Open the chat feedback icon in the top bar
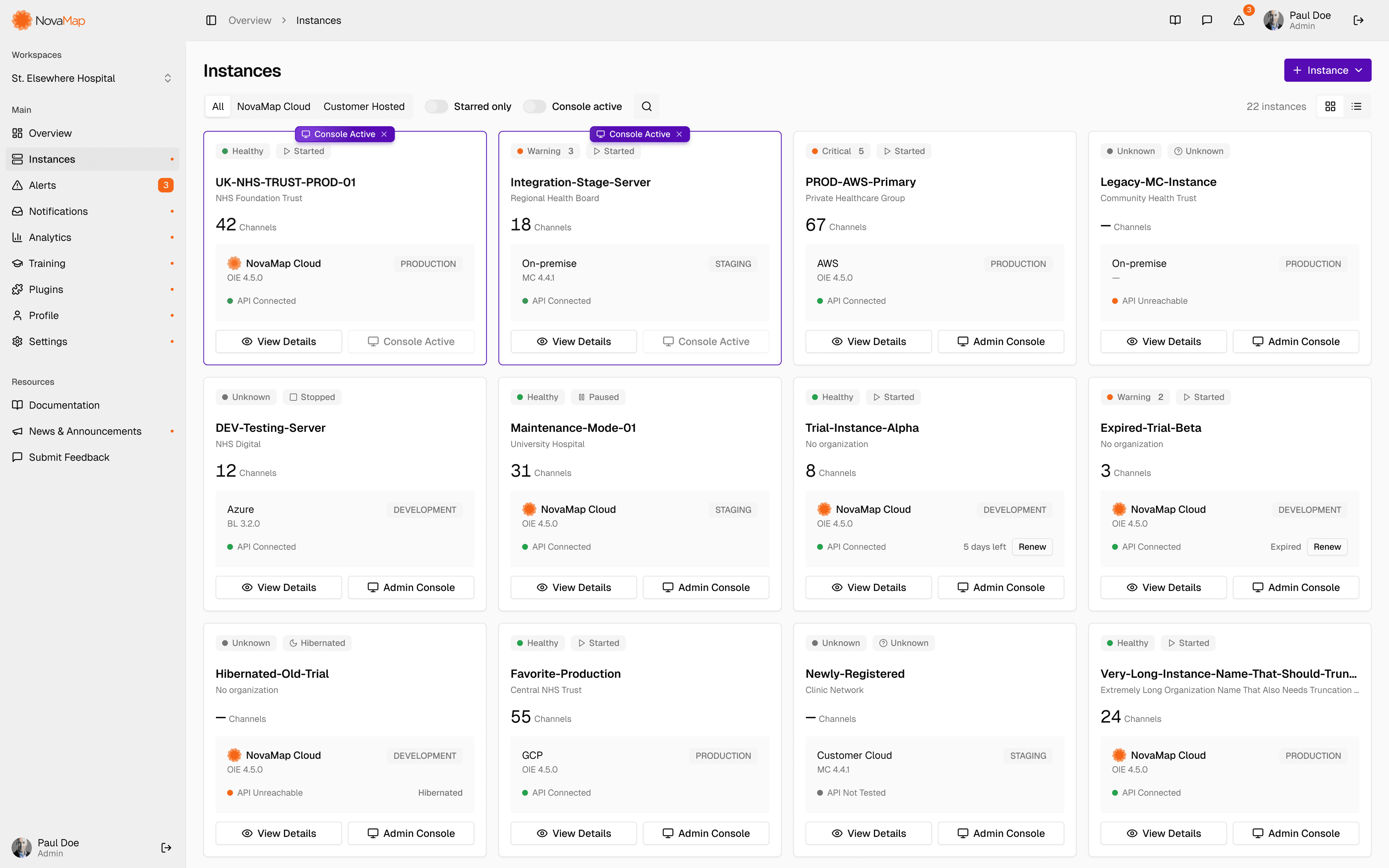The height and width of the screenshot is (868, 1389). click(x=1207, y=20)
